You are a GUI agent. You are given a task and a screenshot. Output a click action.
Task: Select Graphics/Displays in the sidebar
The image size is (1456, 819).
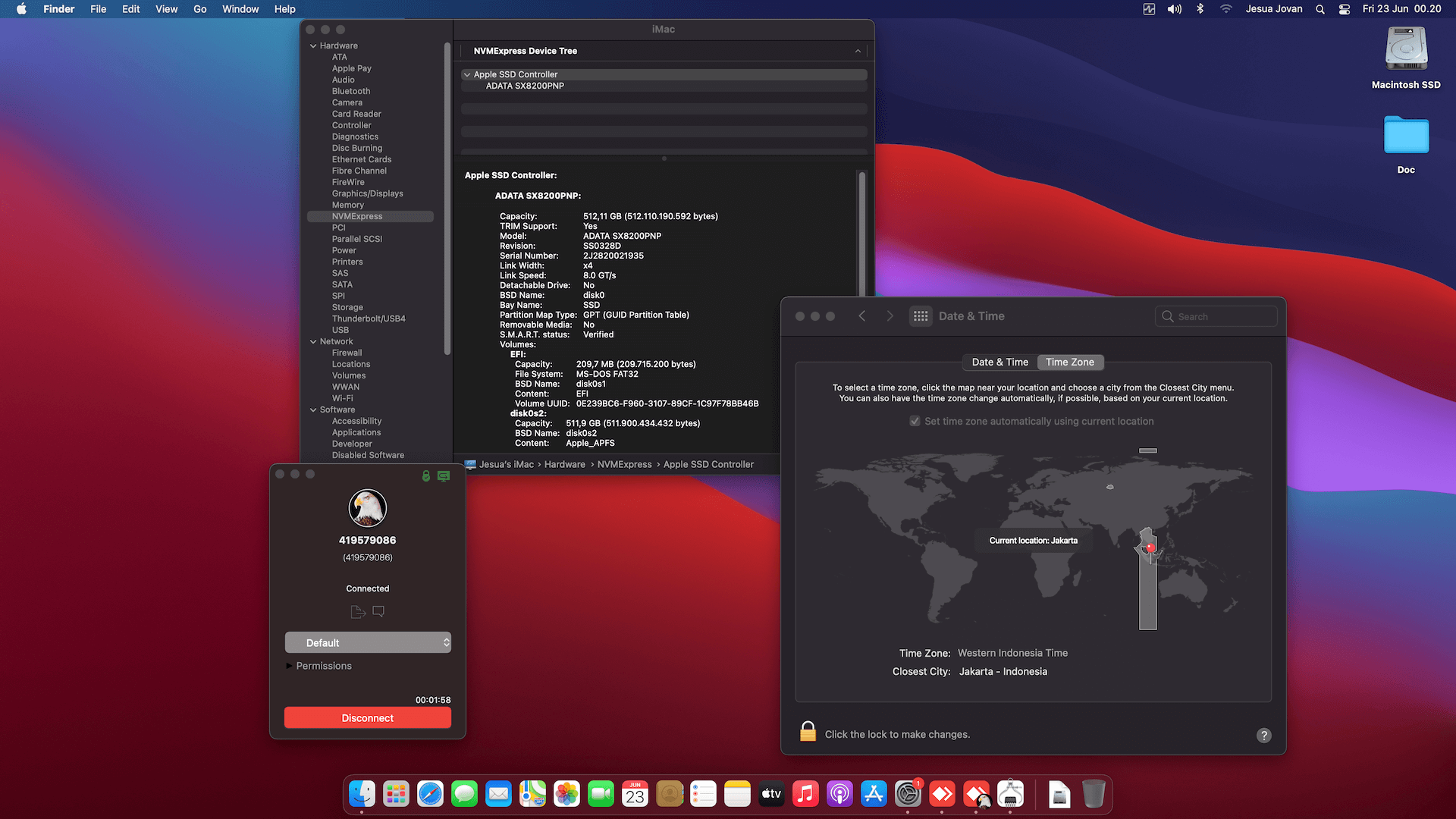(x=368, y=194)
